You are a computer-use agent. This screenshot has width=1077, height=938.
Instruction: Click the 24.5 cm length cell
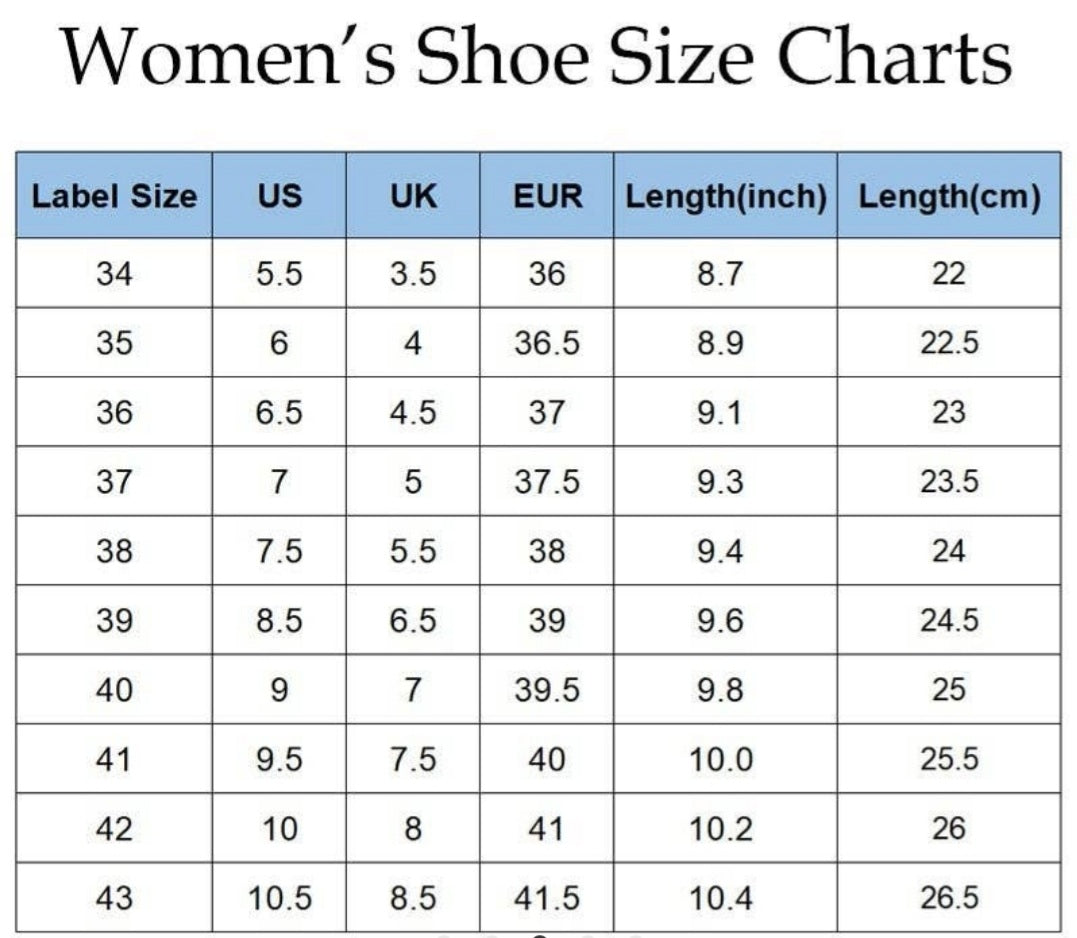pyautogui.click(x=949, y=621)
